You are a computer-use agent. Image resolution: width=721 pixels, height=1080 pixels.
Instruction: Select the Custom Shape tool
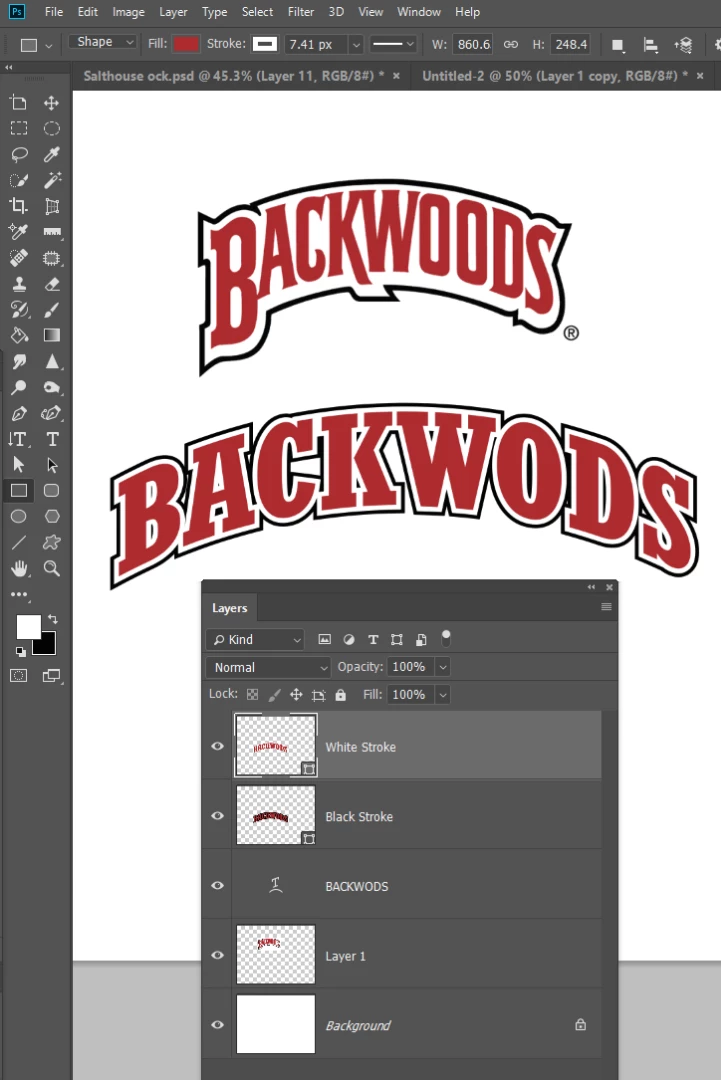tap(52, 543)
